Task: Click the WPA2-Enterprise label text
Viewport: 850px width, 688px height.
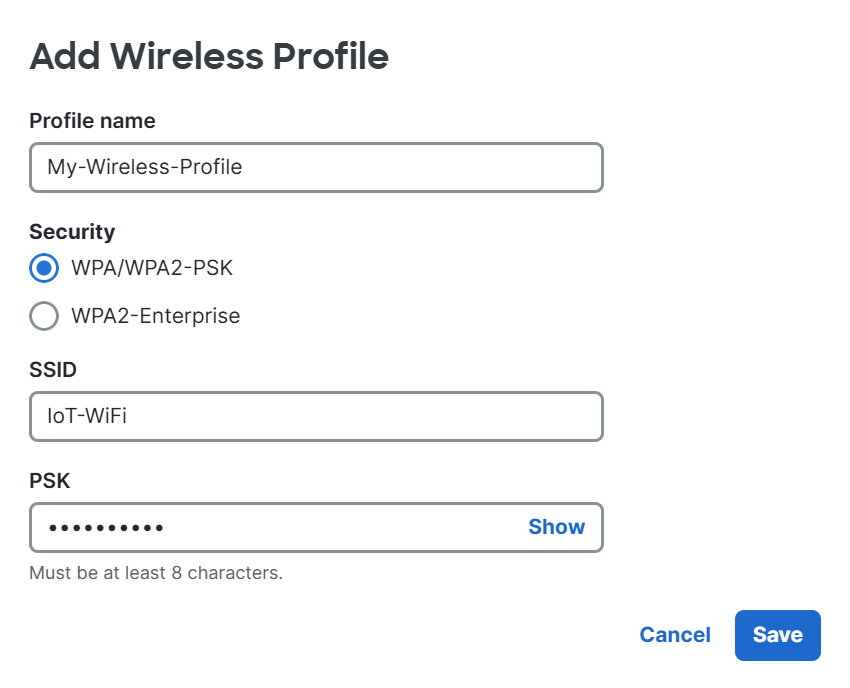Action: [156, 316]
